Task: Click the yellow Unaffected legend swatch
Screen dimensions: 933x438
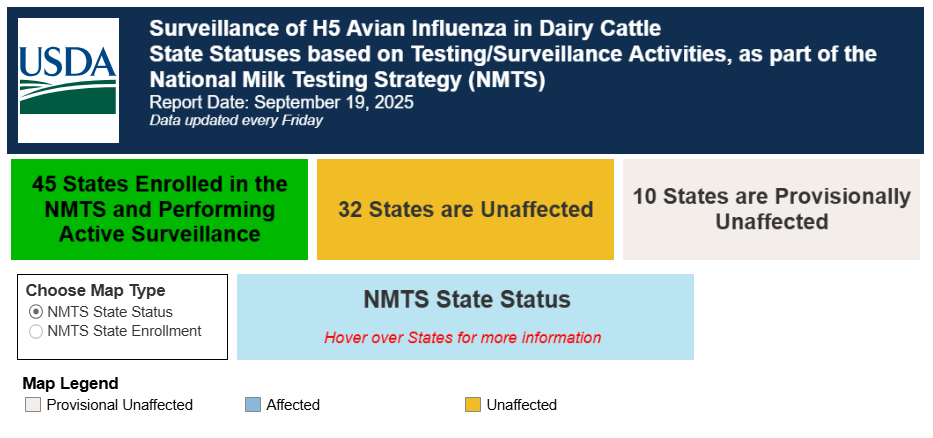Action: coord(473,405)
